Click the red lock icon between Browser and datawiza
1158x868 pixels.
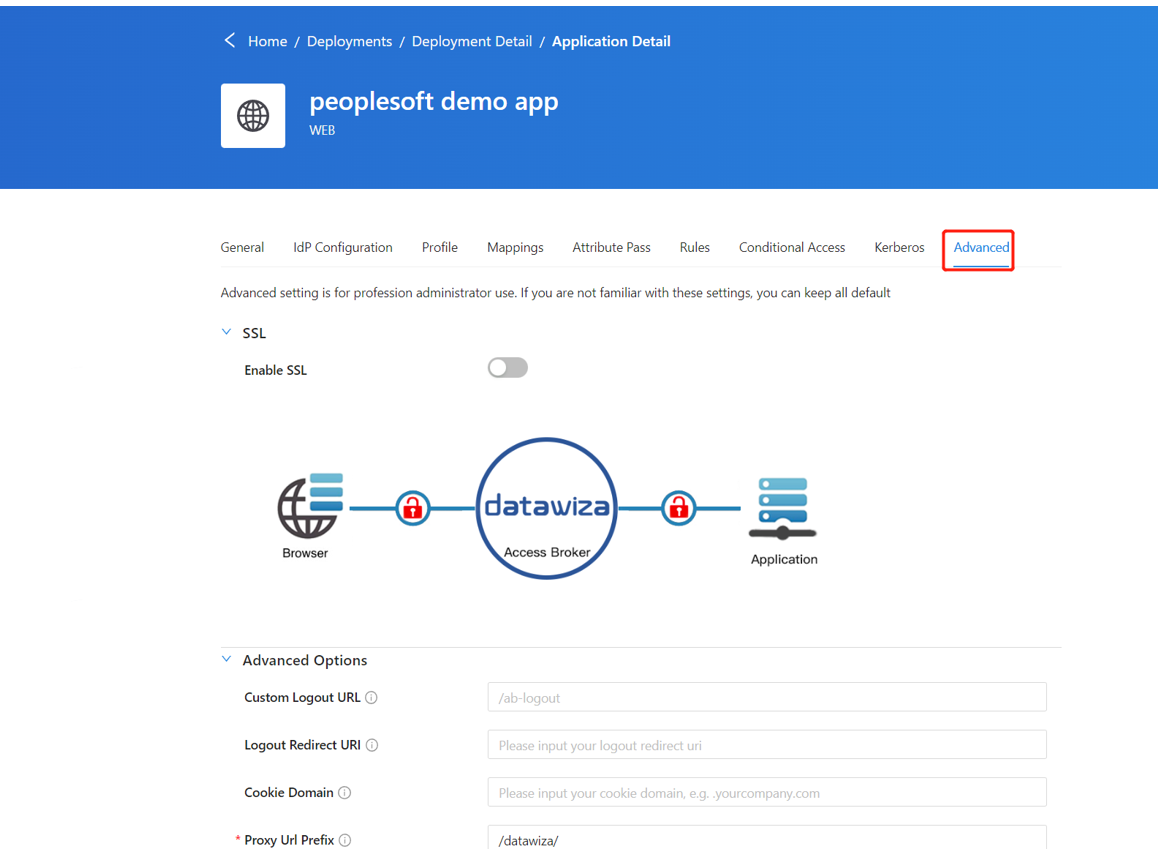(x=412, y=508)
